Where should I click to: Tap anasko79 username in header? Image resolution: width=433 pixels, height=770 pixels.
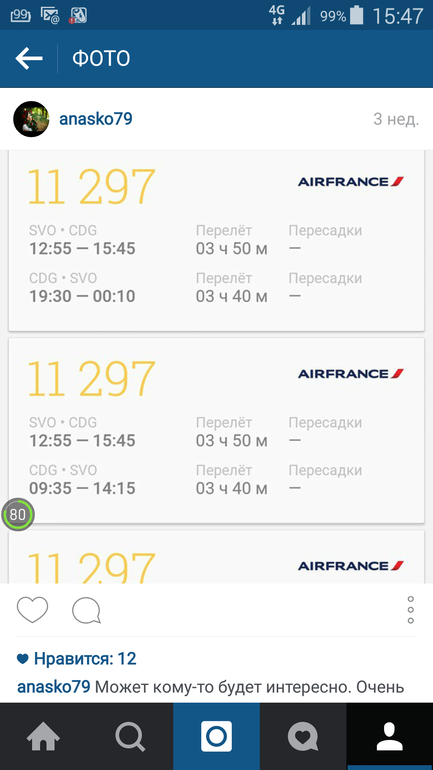(96, 119)
